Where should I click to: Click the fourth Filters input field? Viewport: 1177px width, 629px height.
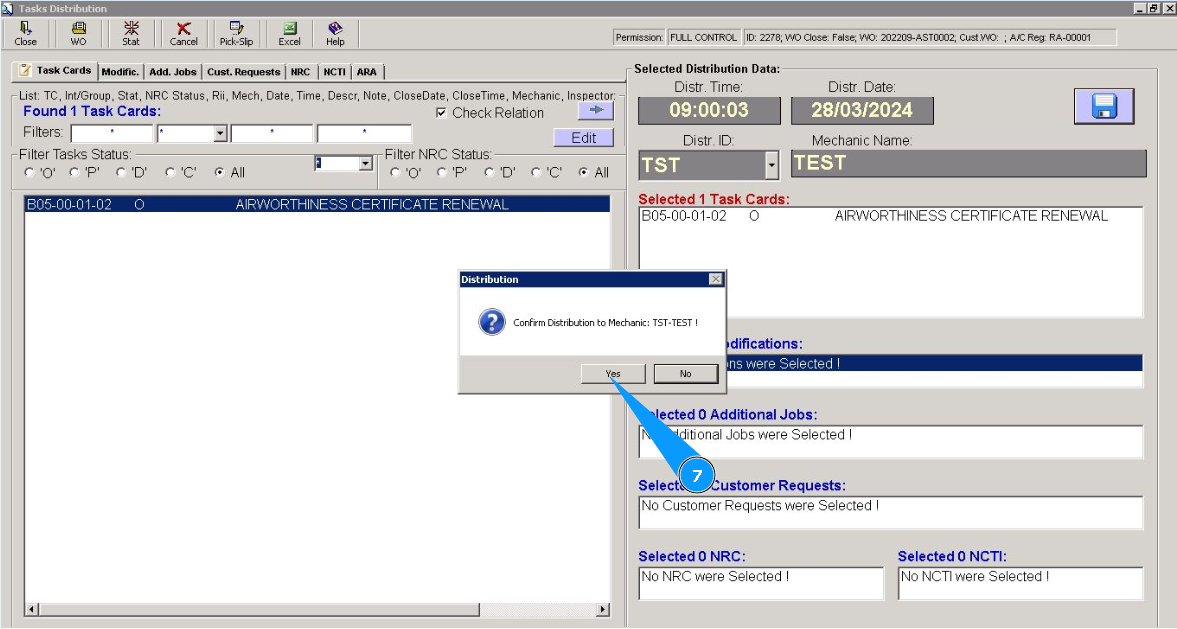[364, 134]
